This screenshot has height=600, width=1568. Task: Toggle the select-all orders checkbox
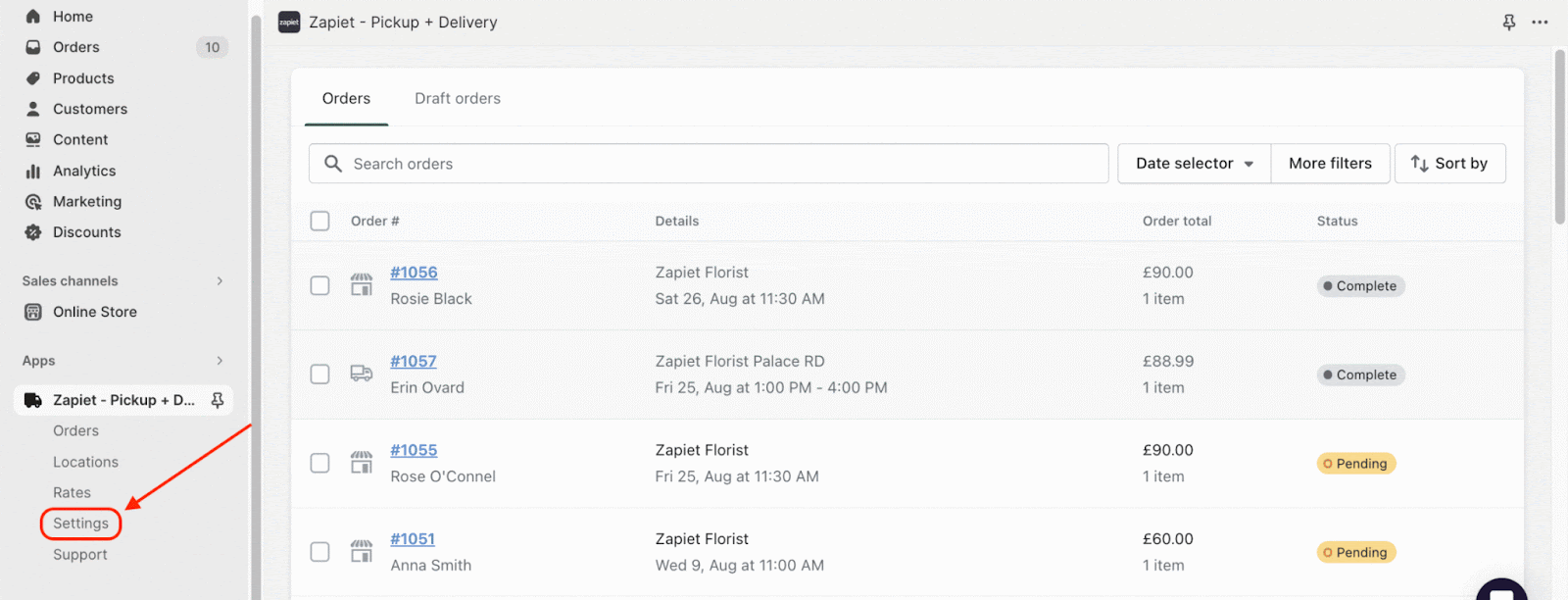click(319, 222)
